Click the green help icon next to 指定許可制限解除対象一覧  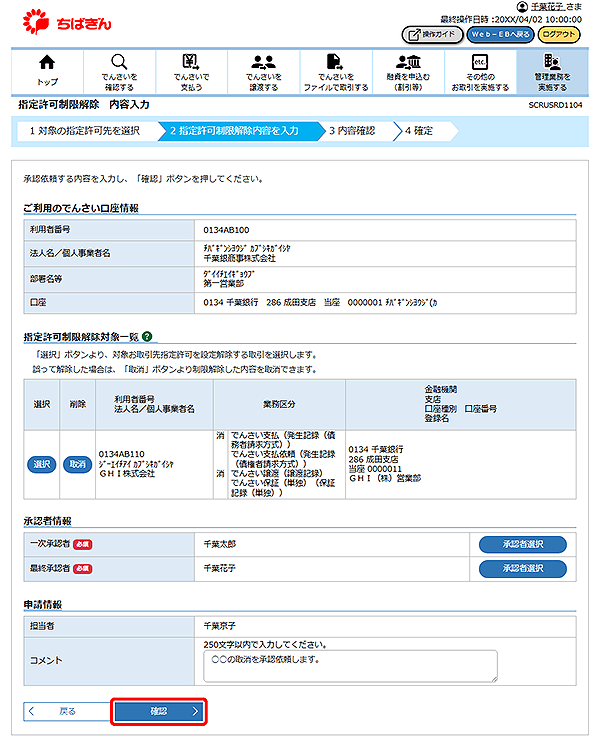(x=147, y=336)
